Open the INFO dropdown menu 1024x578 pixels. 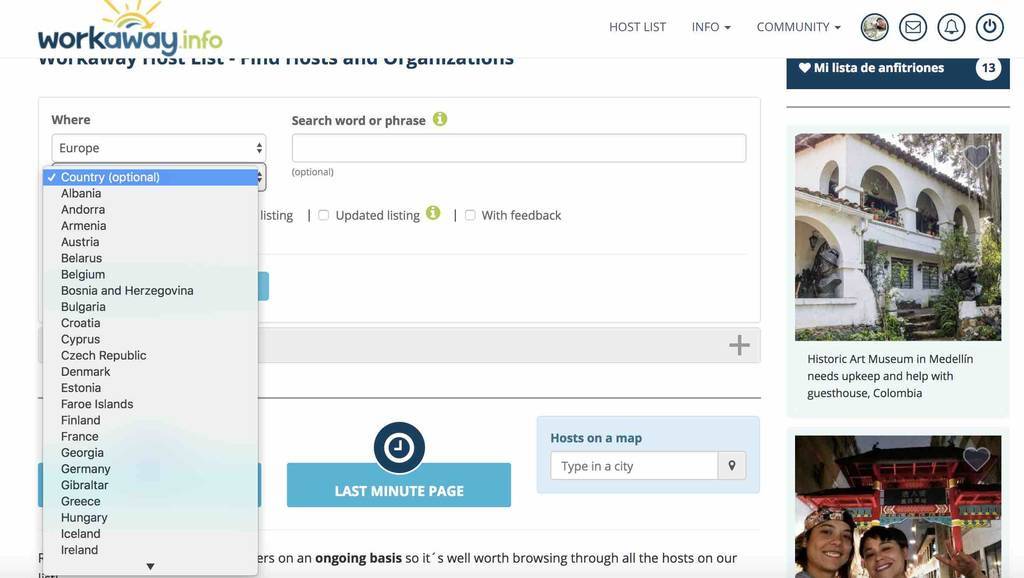point(711,27)
